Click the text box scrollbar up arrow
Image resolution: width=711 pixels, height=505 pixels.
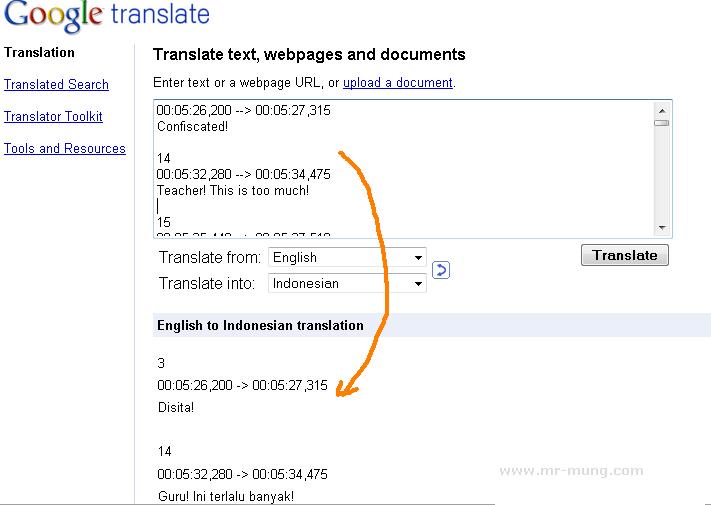pos(662,111)
